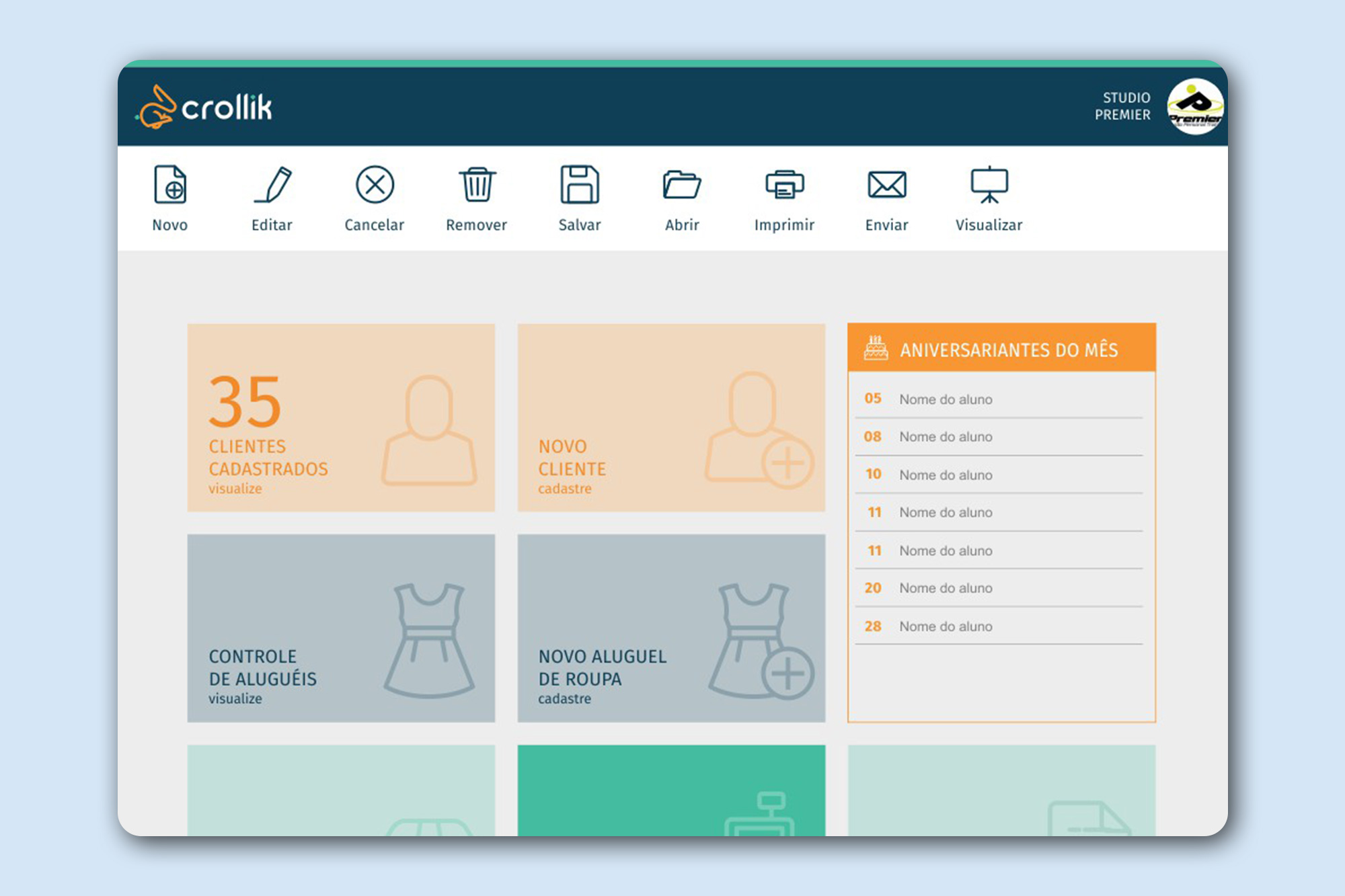
Task: Select the Editar pencil icon
Action: [272, 184]
